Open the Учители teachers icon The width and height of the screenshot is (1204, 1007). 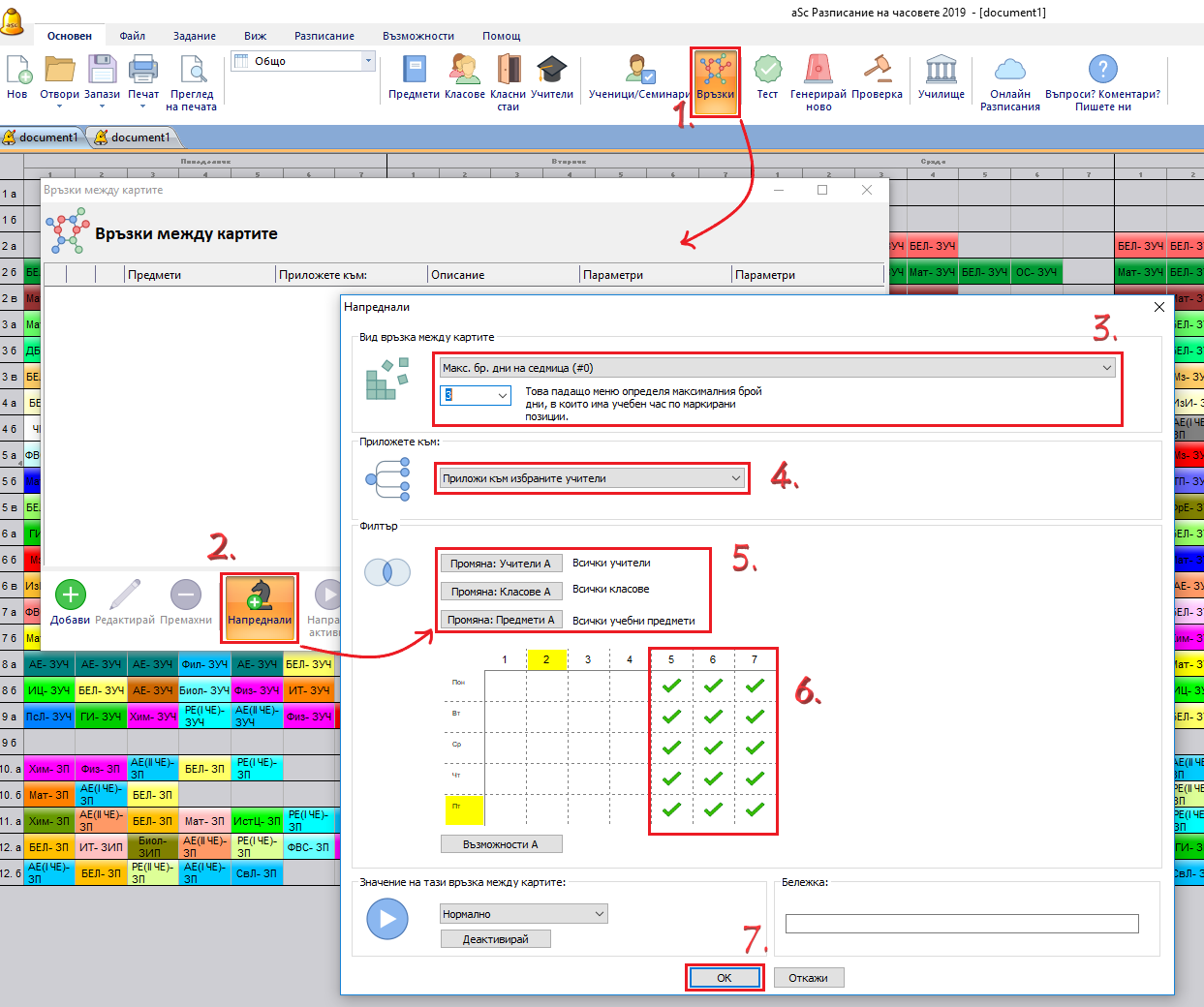pyautogui.click(x=551, y=73)
